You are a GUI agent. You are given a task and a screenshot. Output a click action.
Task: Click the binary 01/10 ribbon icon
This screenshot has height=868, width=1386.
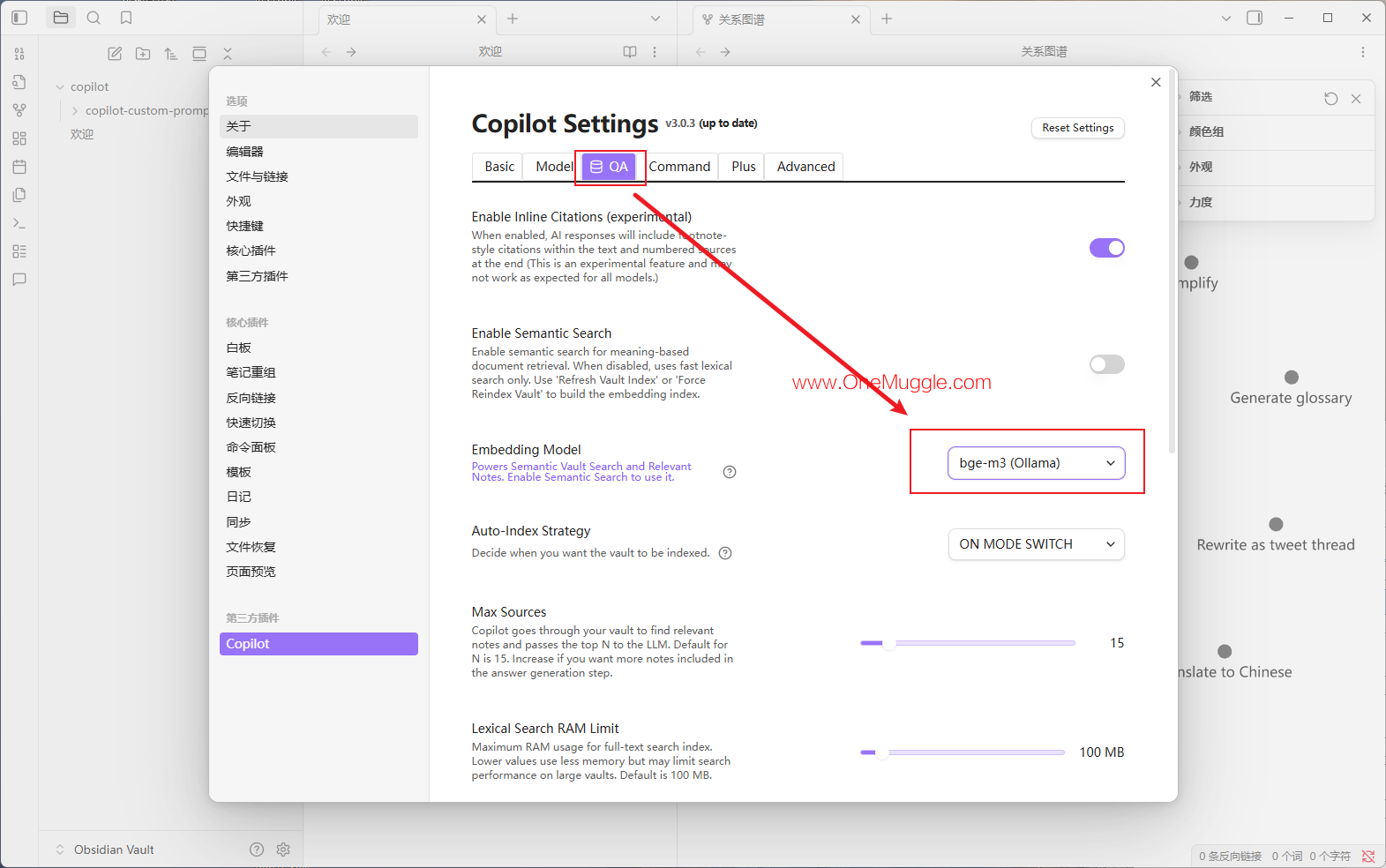(19, 54)
